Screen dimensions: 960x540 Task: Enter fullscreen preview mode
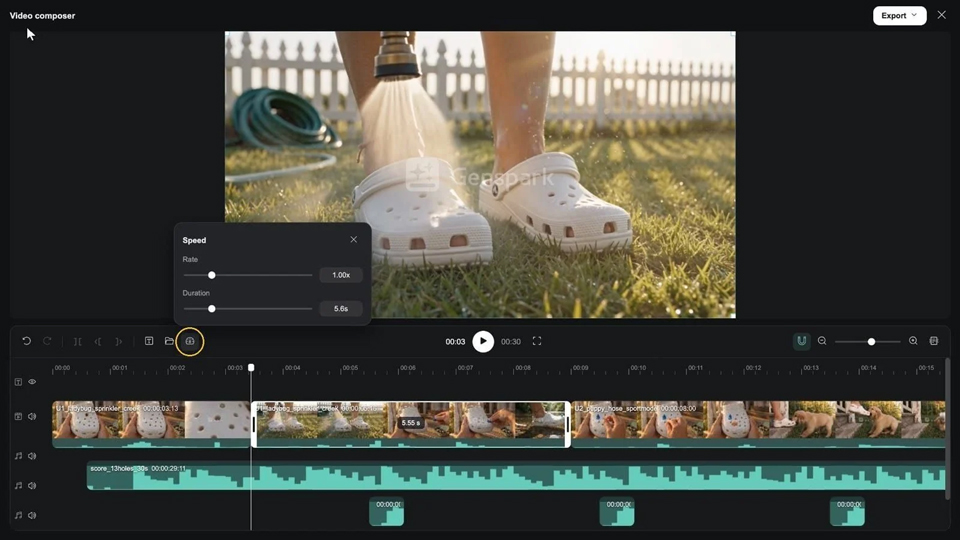(537, 341)
